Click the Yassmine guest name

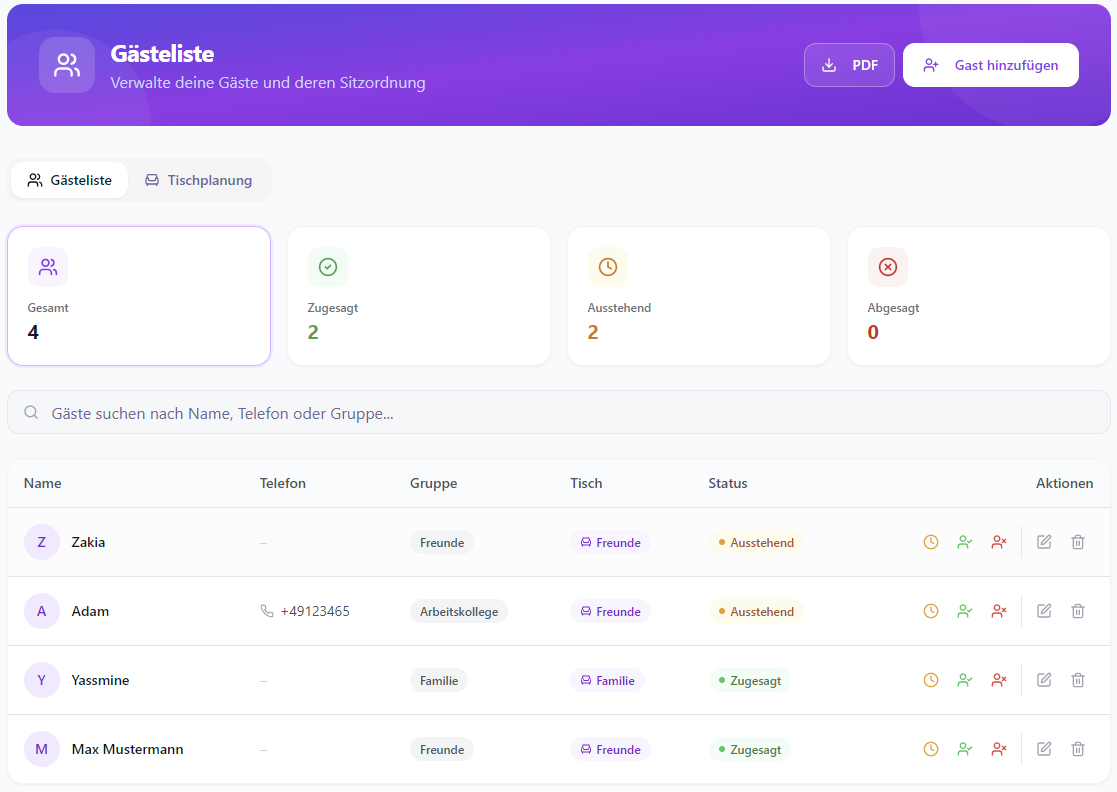coord(100,680)
